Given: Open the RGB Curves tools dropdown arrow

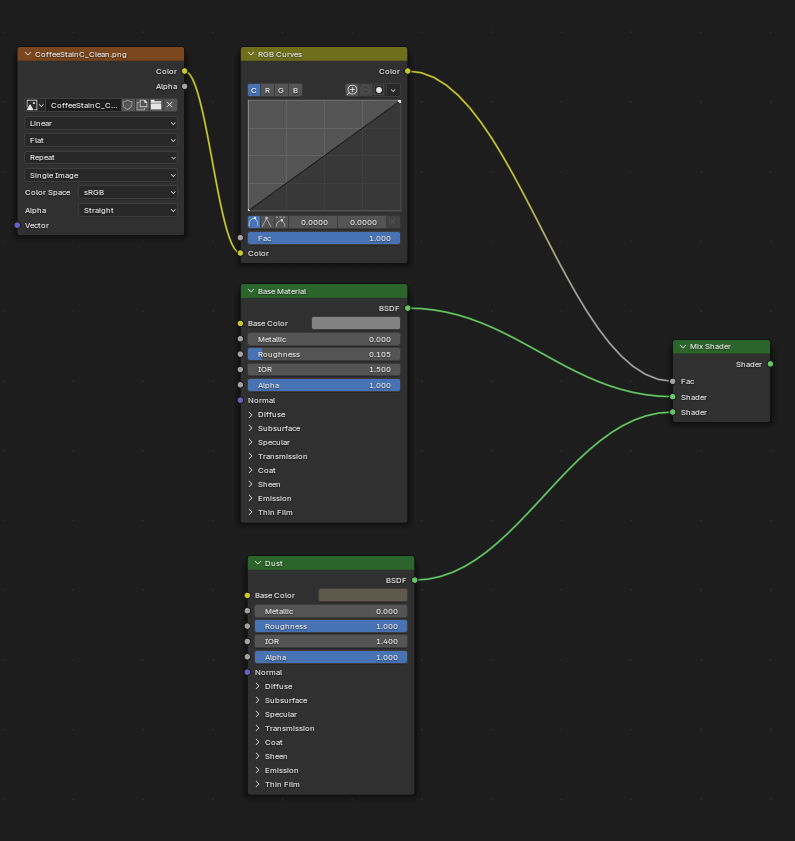Looking at the screenshot, I should (x=393, y=90).
